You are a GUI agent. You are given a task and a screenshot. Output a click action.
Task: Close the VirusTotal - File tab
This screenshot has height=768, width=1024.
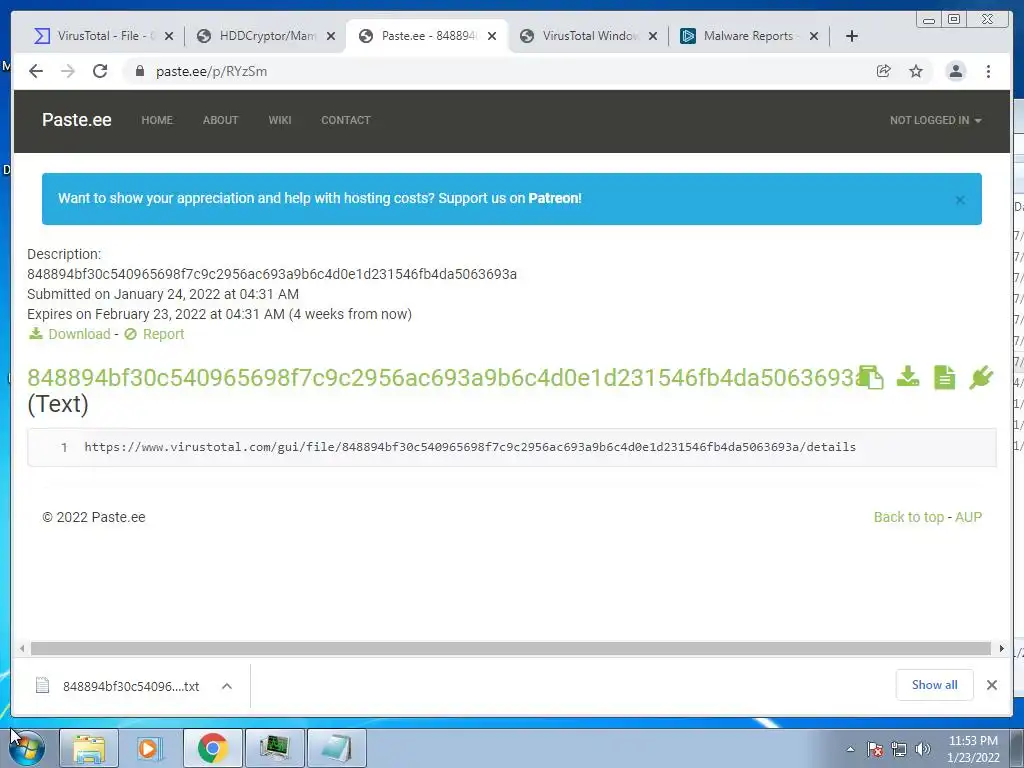click(x=169, y=36)
